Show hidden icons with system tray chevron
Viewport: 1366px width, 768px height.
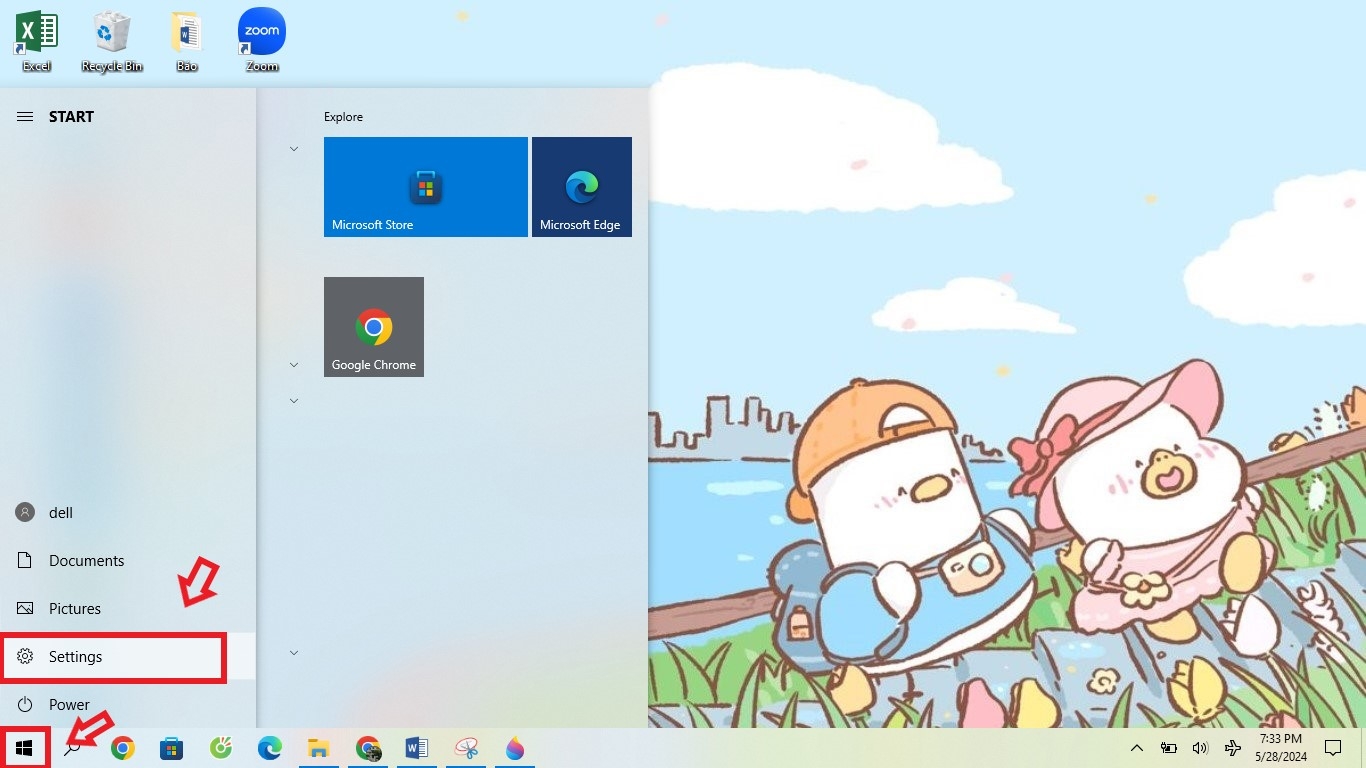pyautogui.click(x=1136, y=748)
